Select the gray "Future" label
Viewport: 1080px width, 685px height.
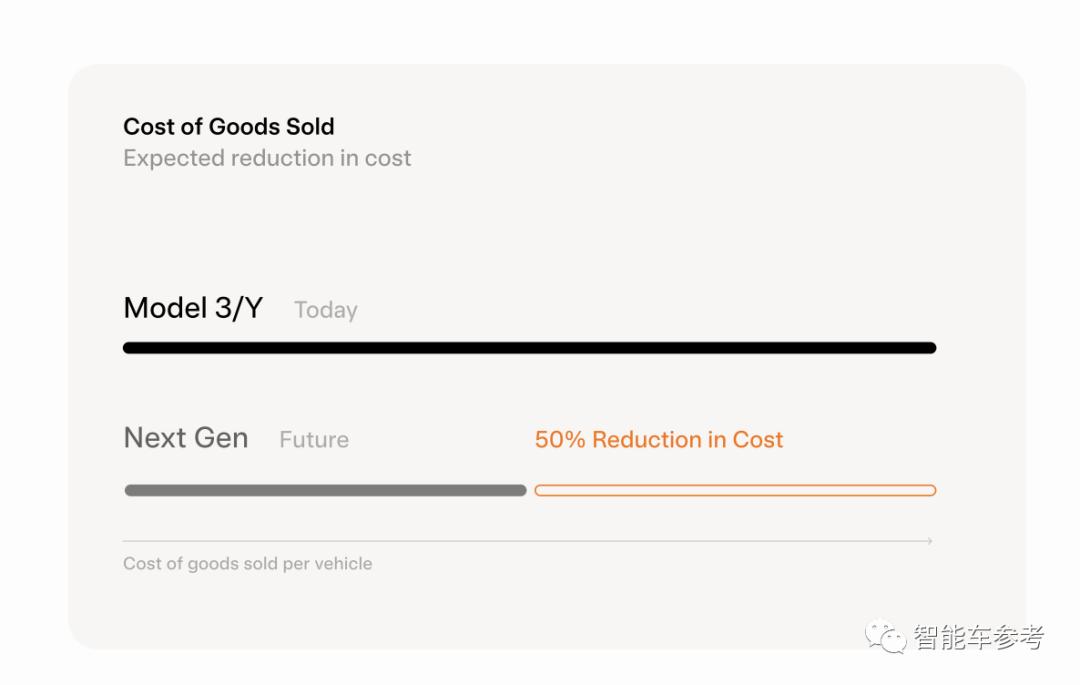(314, 440)
